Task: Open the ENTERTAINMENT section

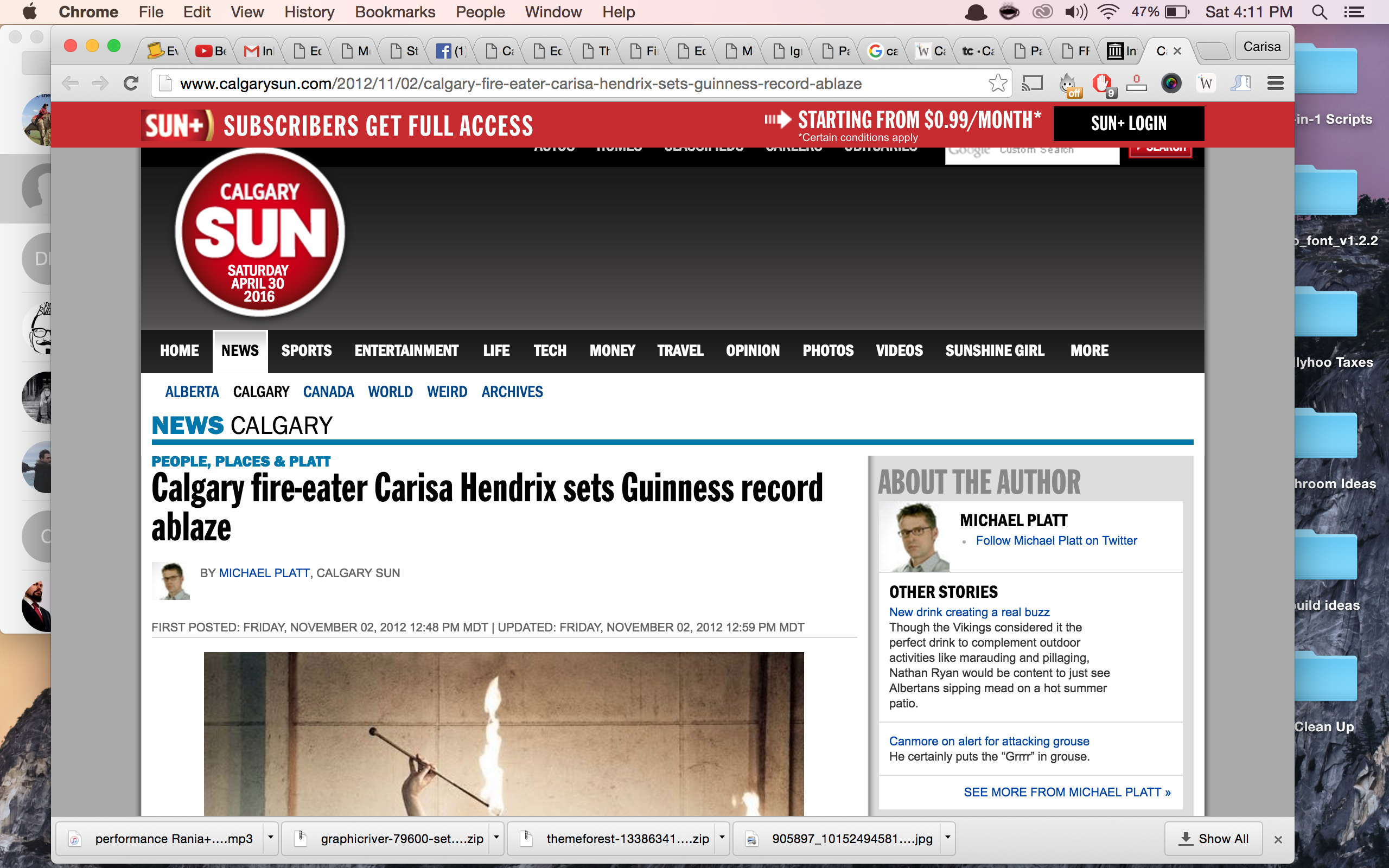Action: (406, 351)
